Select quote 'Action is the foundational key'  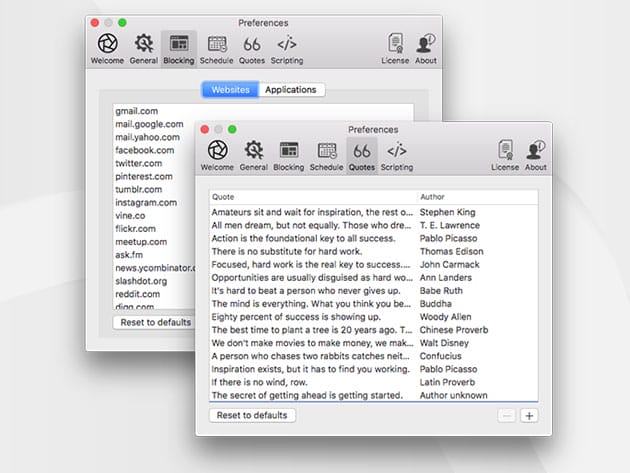[x=374, y=238]
